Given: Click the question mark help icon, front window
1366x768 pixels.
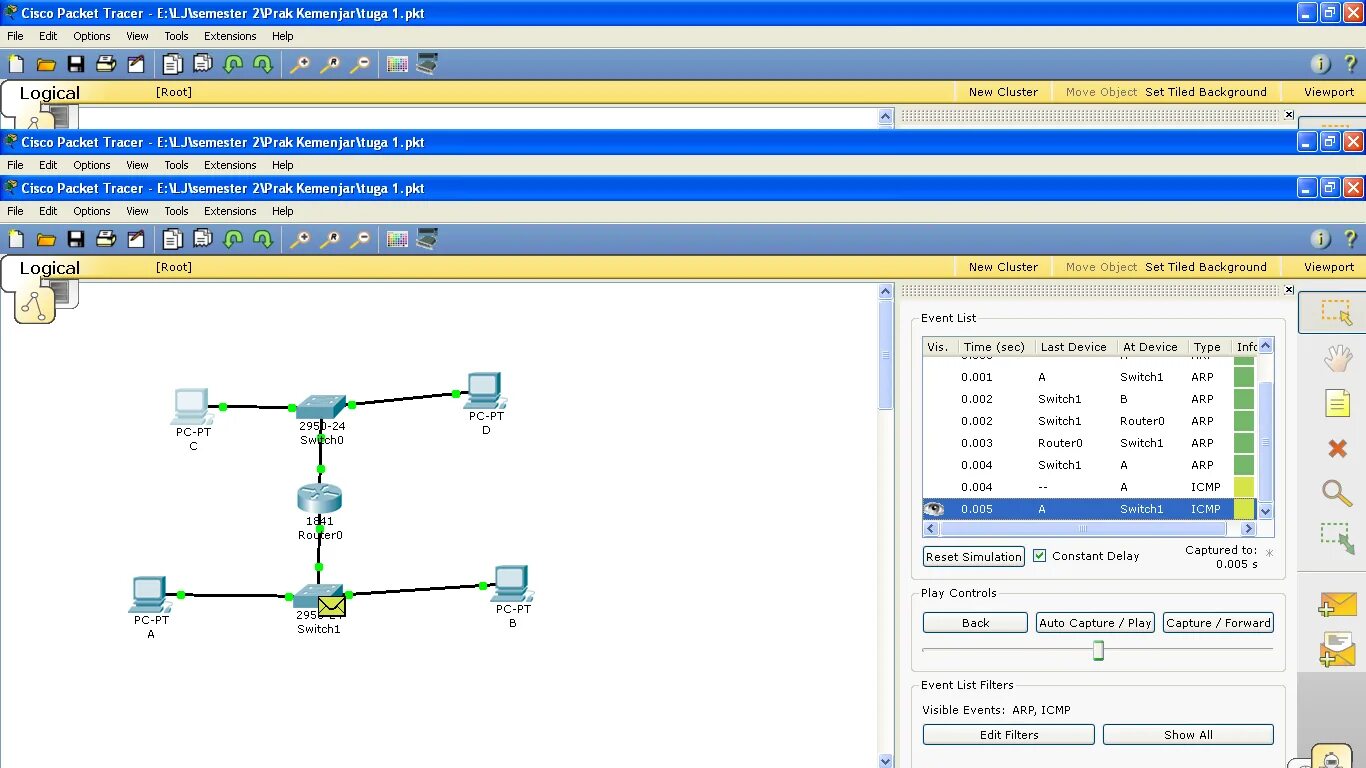Looking at the screenshot, I should (x=1350, y=239).
